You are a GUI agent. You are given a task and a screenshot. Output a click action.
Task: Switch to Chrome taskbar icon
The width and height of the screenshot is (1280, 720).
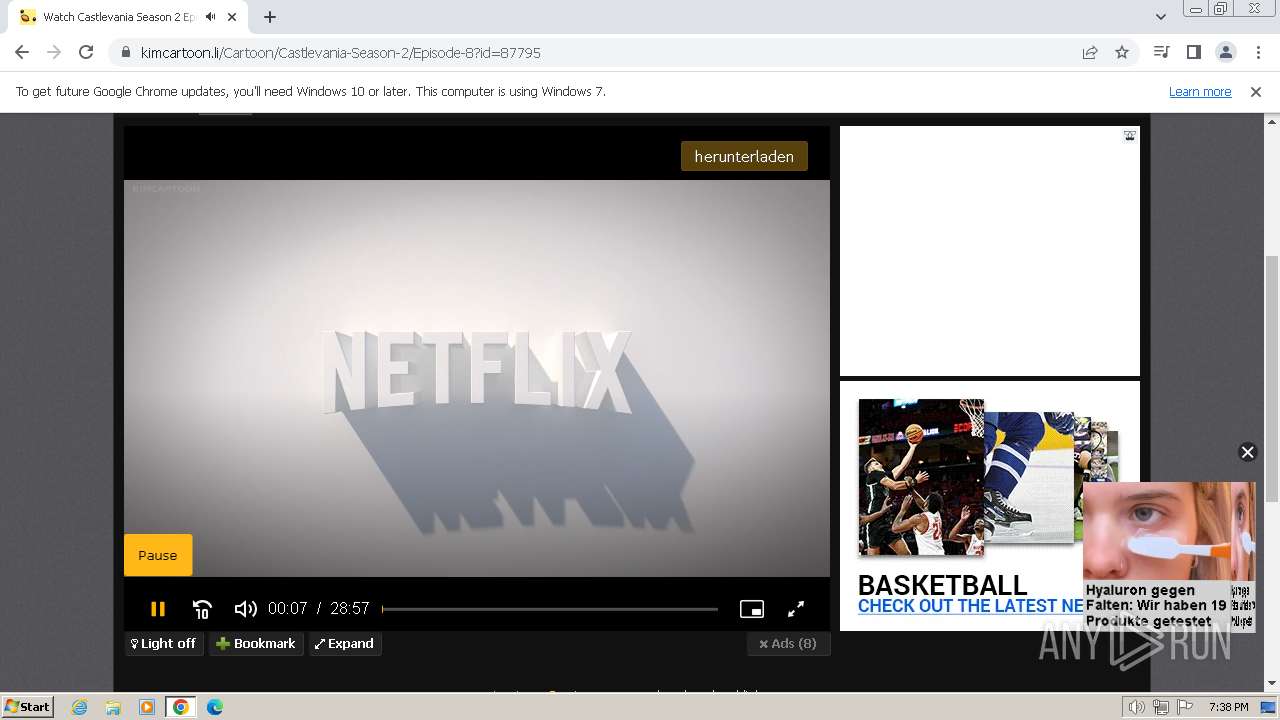[x=181, y=707]
